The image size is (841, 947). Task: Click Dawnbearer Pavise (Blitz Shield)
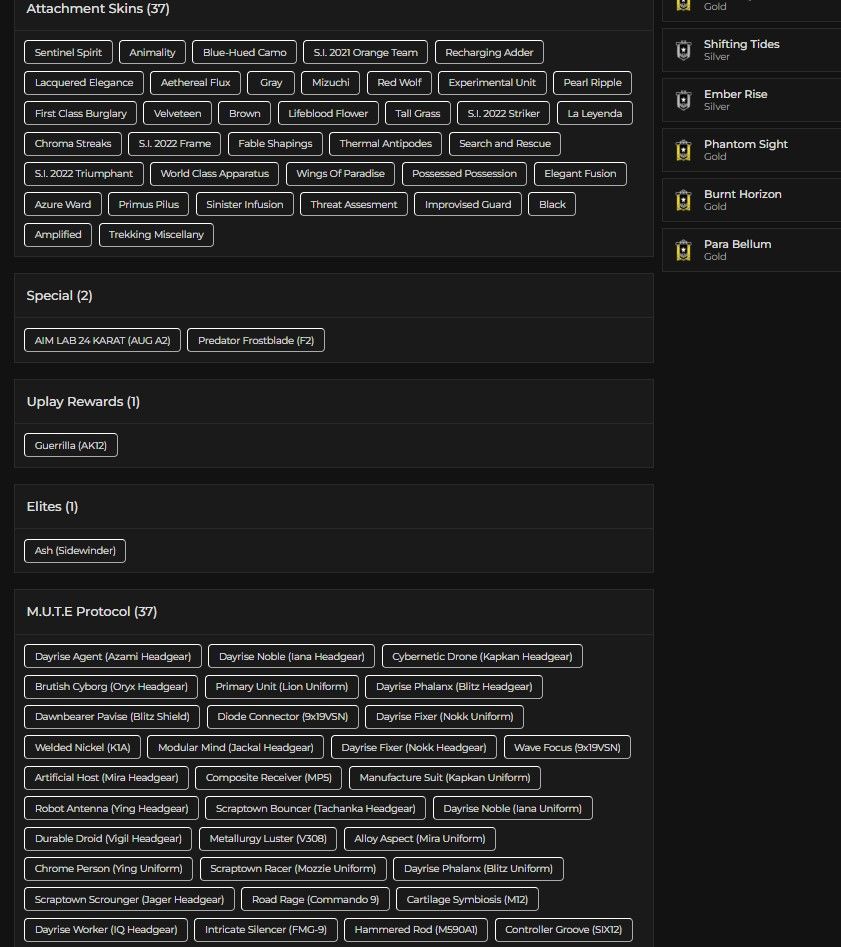click(112, 717)
